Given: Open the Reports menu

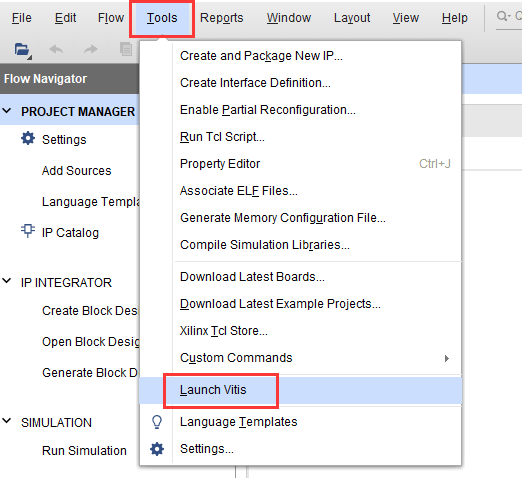Looking at the screenshot, I should (x=221, y=18).
